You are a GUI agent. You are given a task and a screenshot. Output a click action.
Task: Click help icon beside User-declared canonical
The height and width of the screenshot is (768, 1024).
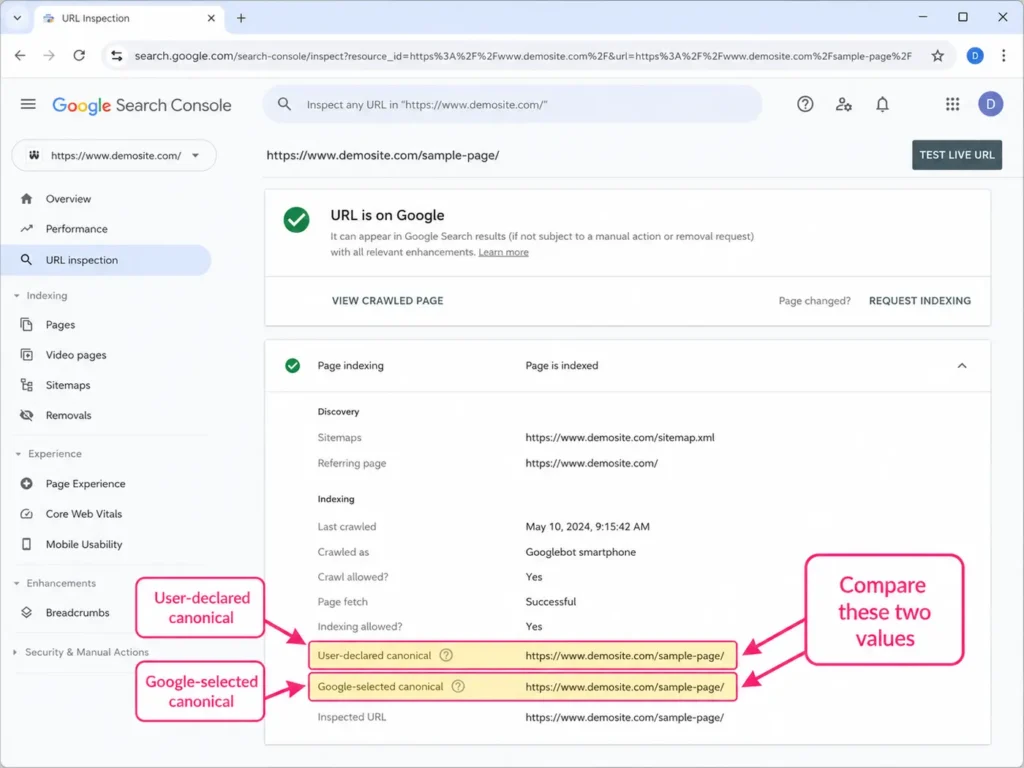[x=446, y=655]
